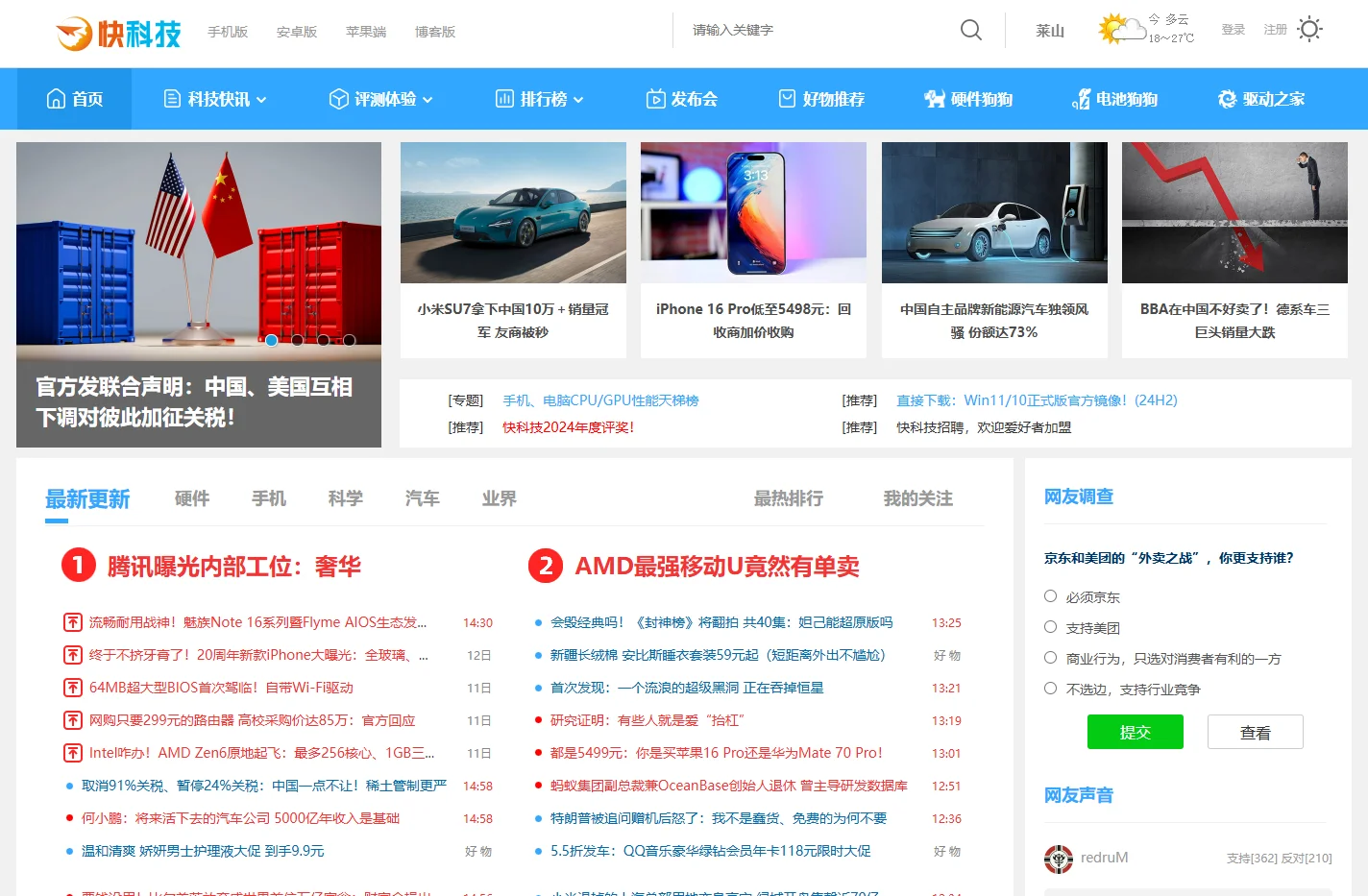Toggle the sun theme mode icon
Screen dimensions: 1368x896
point(1309,30)
